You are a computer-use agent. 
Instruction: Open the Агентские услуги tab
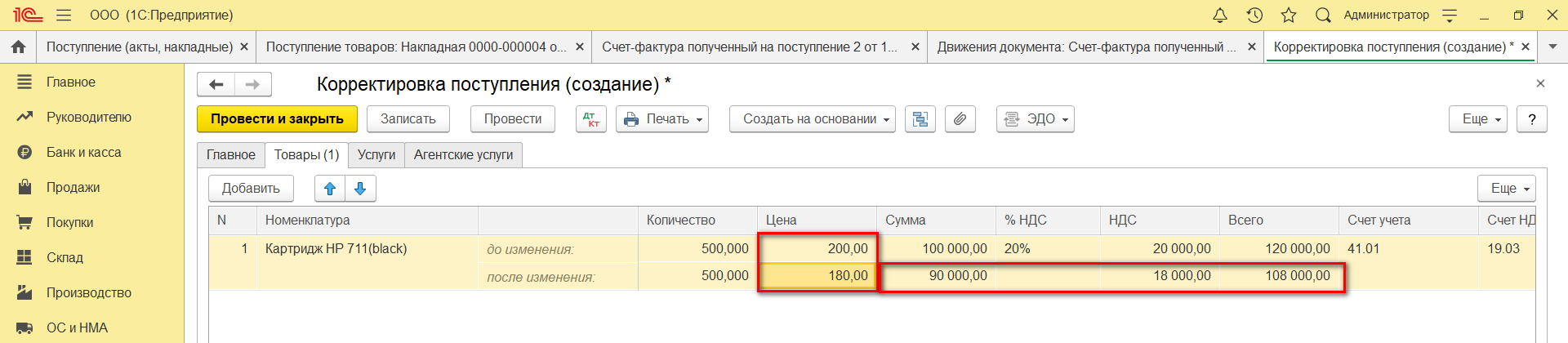pyautogui.click(x=463, y=155)
